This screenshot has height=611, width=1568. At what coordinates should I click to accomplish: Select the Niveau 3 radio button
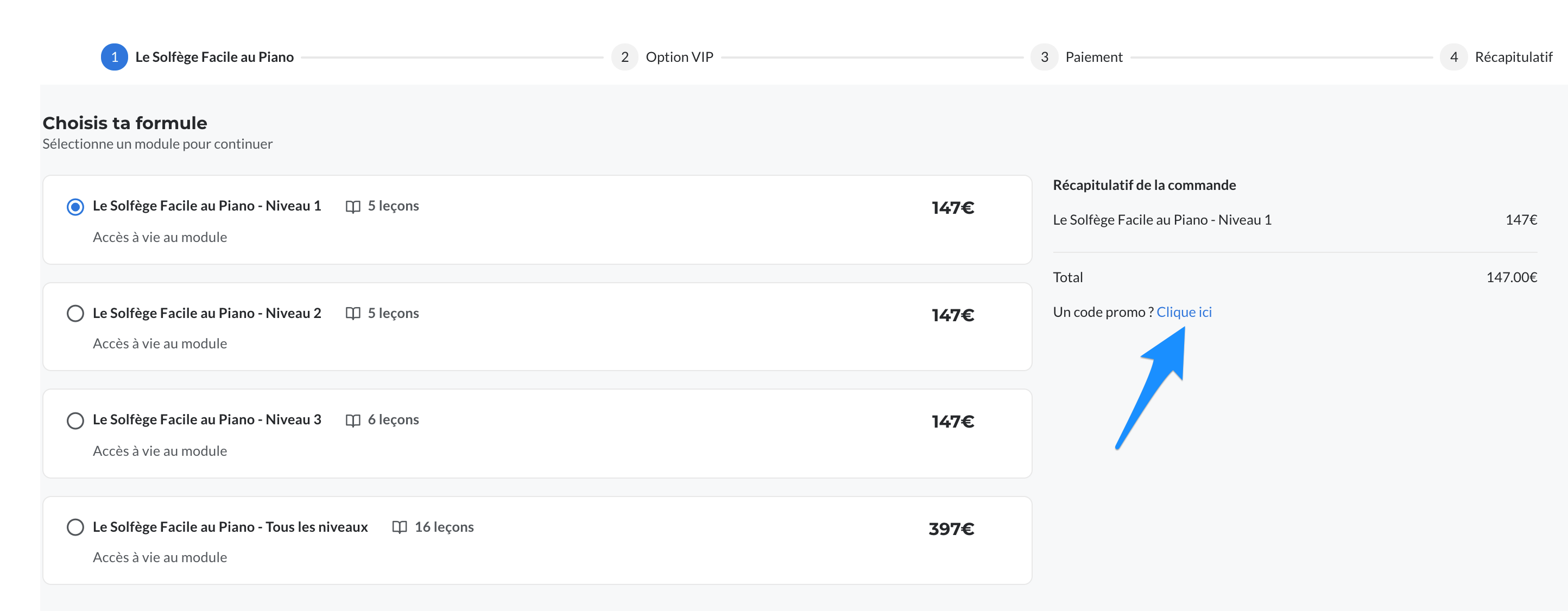(75, 421)
